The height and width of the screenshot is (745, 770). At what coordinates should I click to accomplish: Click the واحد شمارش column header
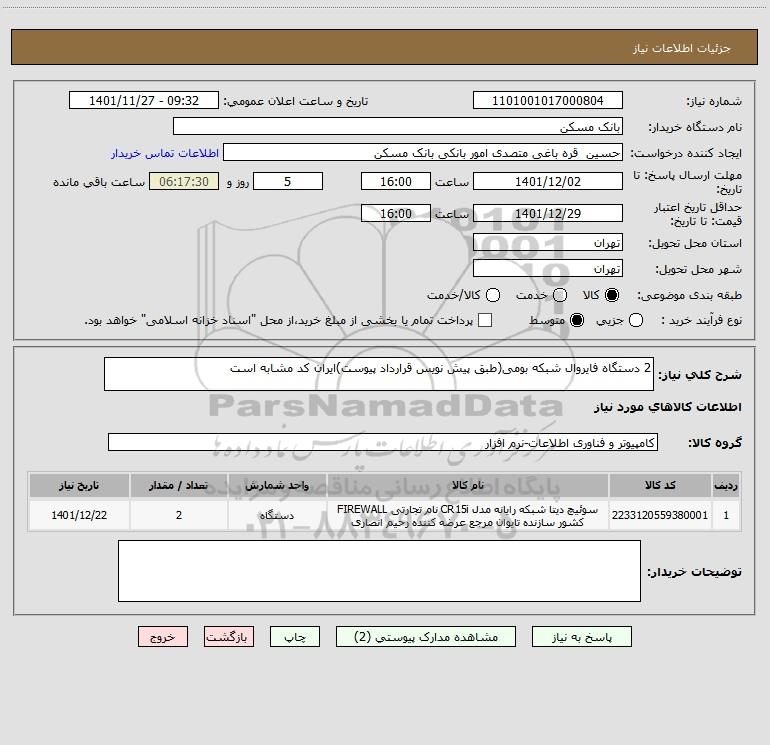click(x=277, y=485)
